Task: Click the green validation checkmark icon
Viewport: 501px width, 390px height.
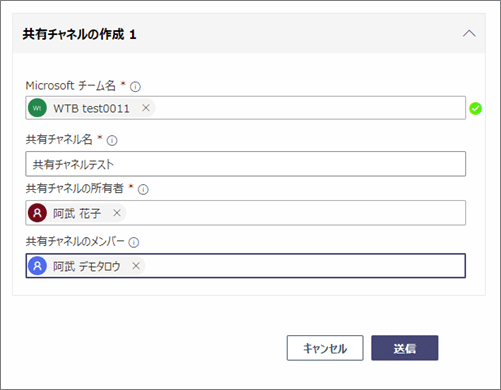Action: (475, 108)
